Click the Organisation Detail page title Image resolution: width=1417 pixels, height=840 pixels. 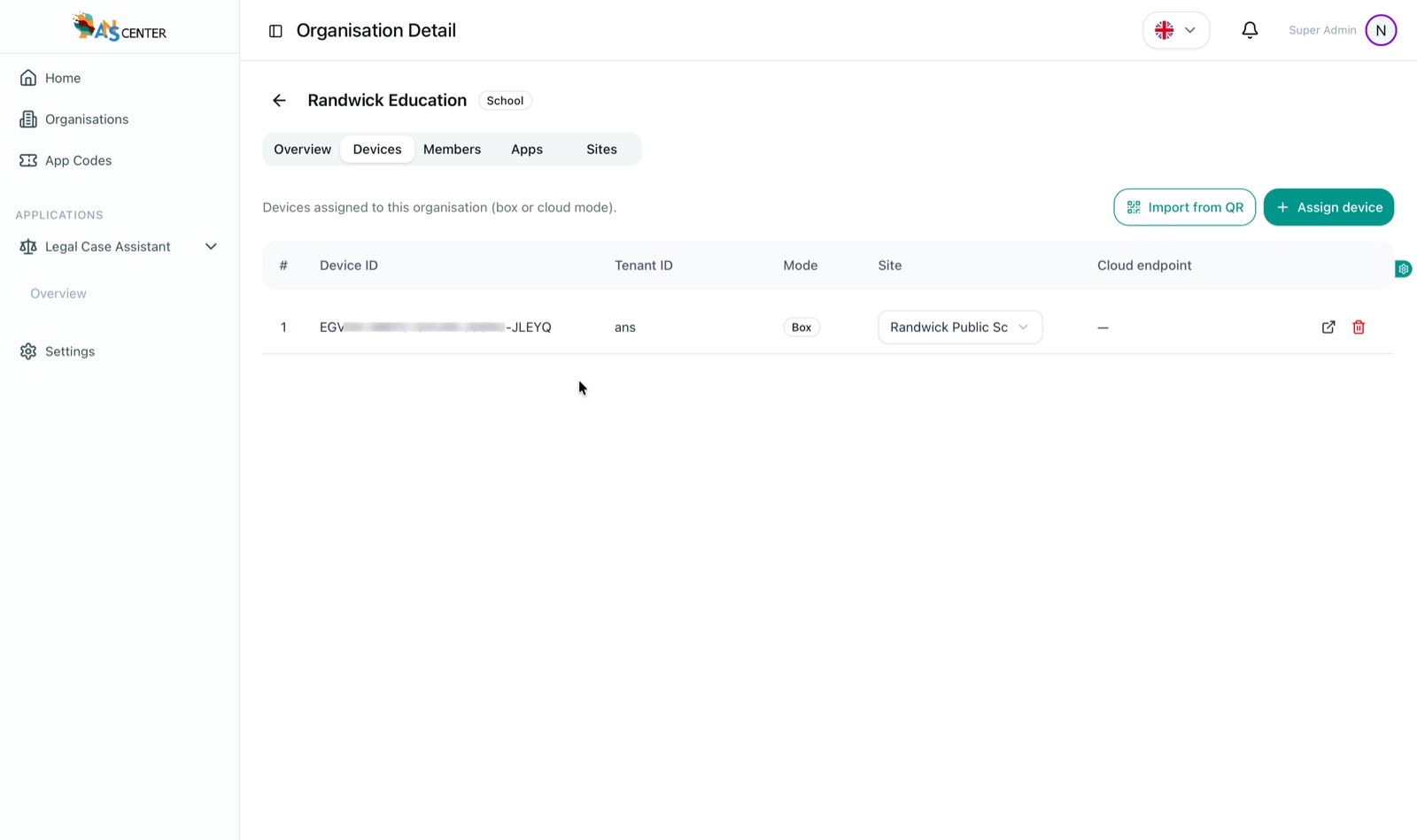376,30
